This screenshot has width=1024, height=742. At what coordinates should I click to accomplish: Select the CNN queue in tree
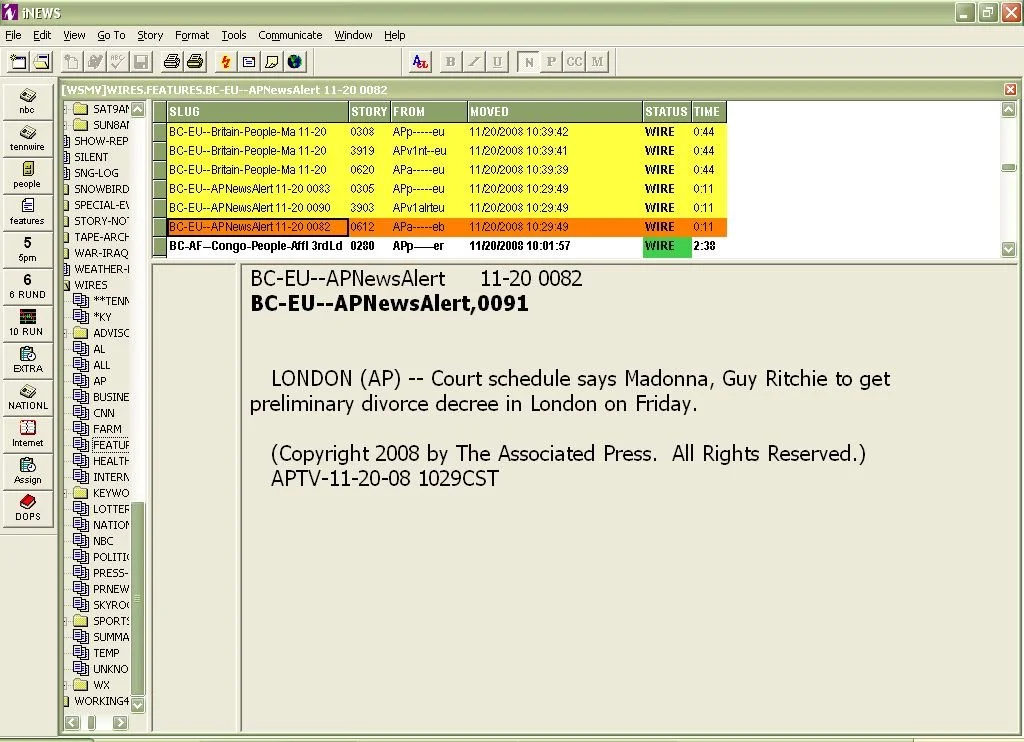pos(104,413)
